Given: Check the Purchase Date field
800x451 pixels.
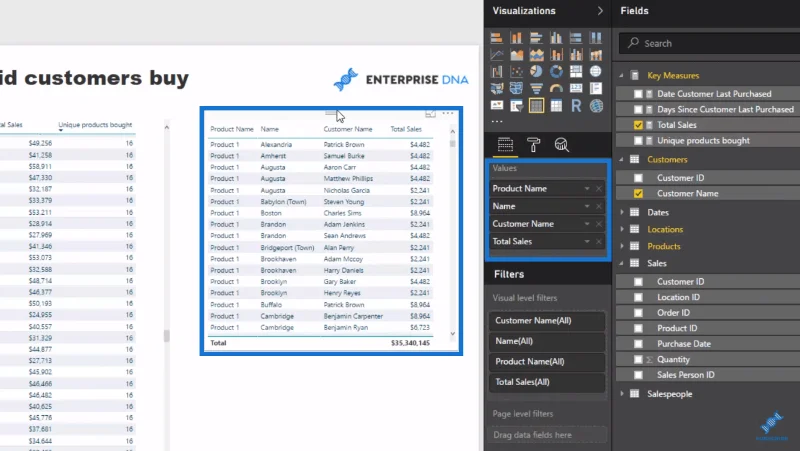Looking at the screenshot, I should point(638,344).
